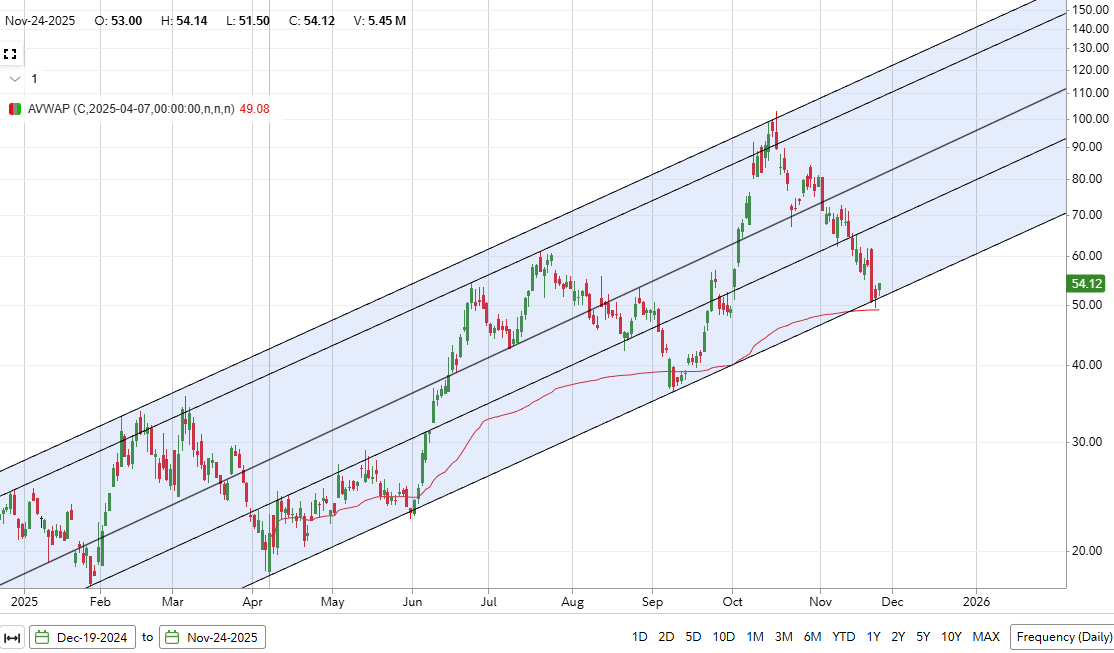This screenshot has height=653, width=1114.
Task: Select the MAX range
Action: tap(987, 637)
